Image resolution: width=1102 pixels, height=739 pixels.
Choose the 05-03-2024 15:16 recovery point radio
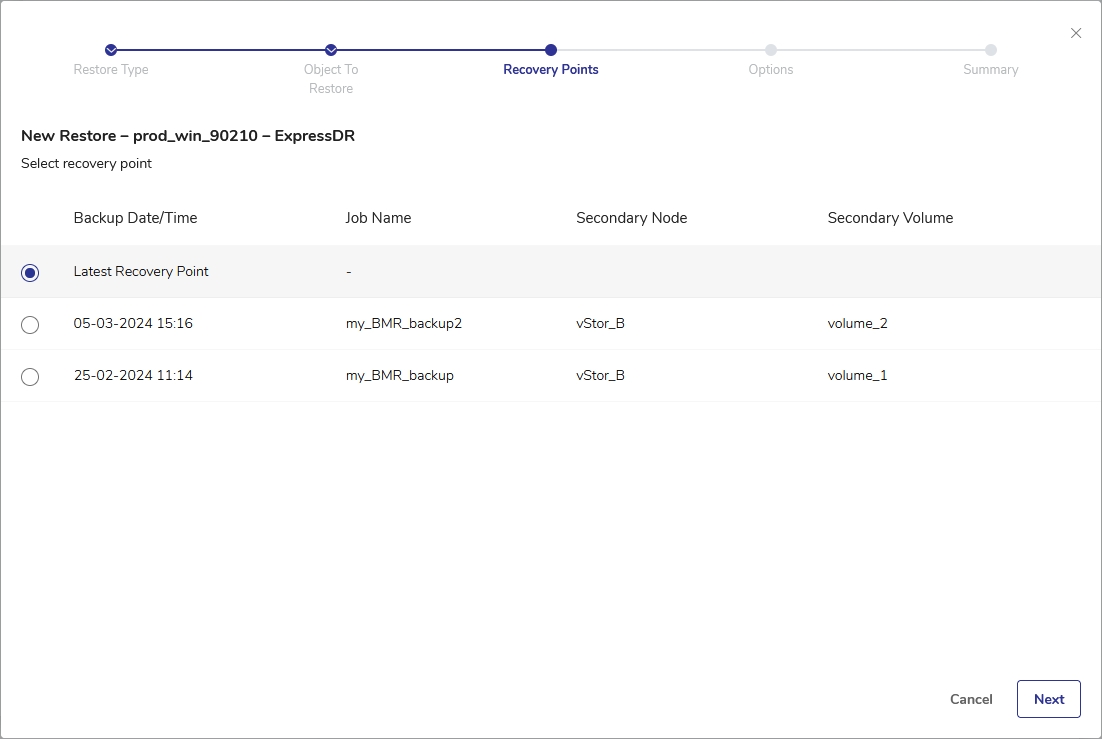30,325
